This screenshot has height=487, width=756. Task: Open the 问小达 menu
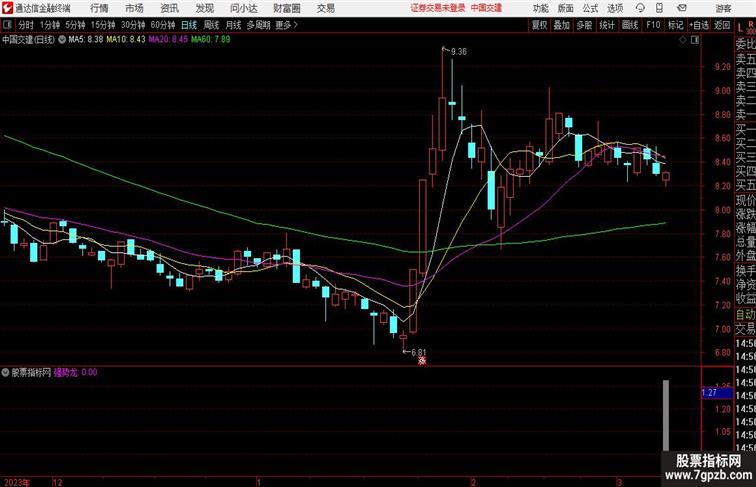[244, 8]
